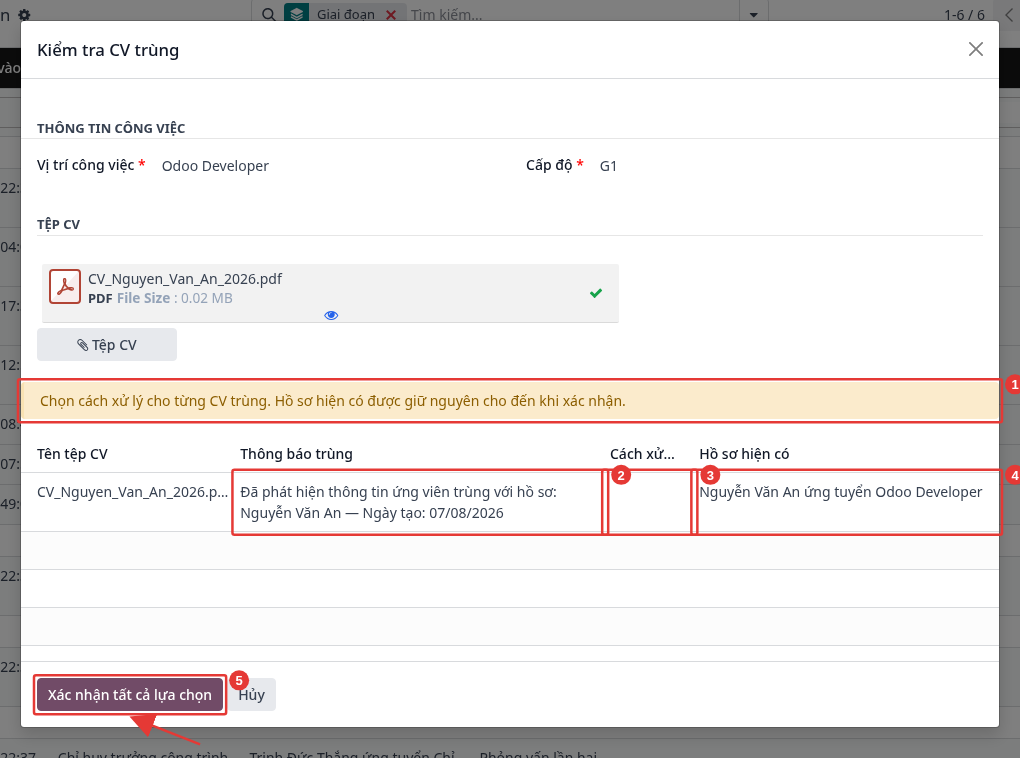This screenshot has height=758, width=1020.
Task: Click the Cấp độ field value G1
Action: tap(608, 166)
